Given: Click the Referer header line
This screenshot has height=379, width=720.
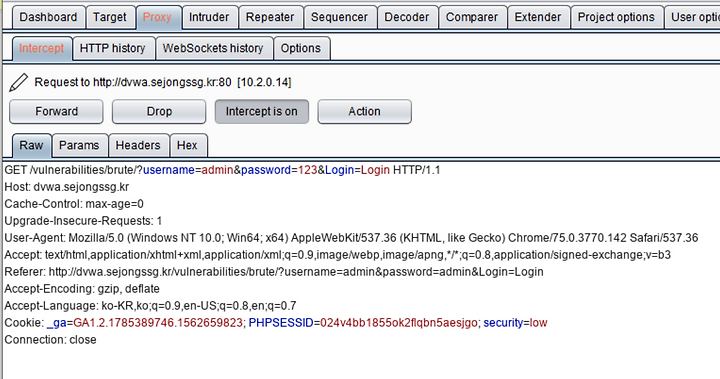Looking at the screenshot, I should [274, 272].
